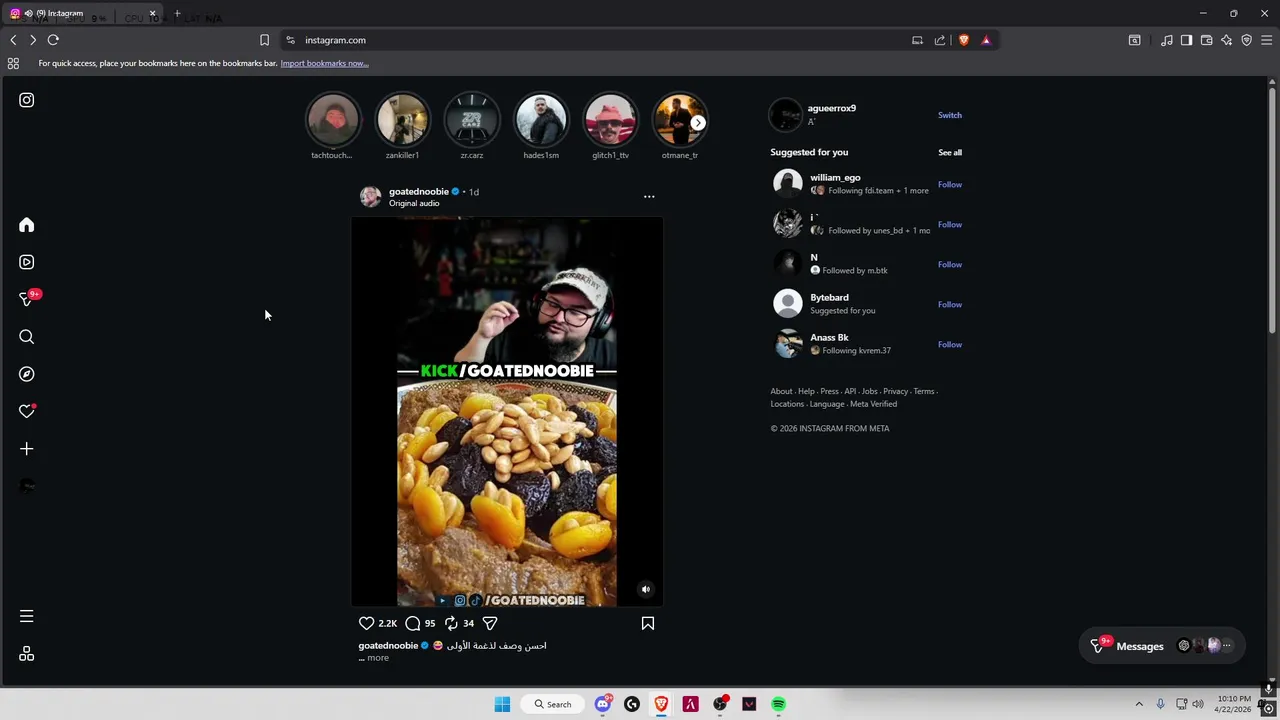
Task: Open comments on the goatednoobie post
Action: pos(413,623)
